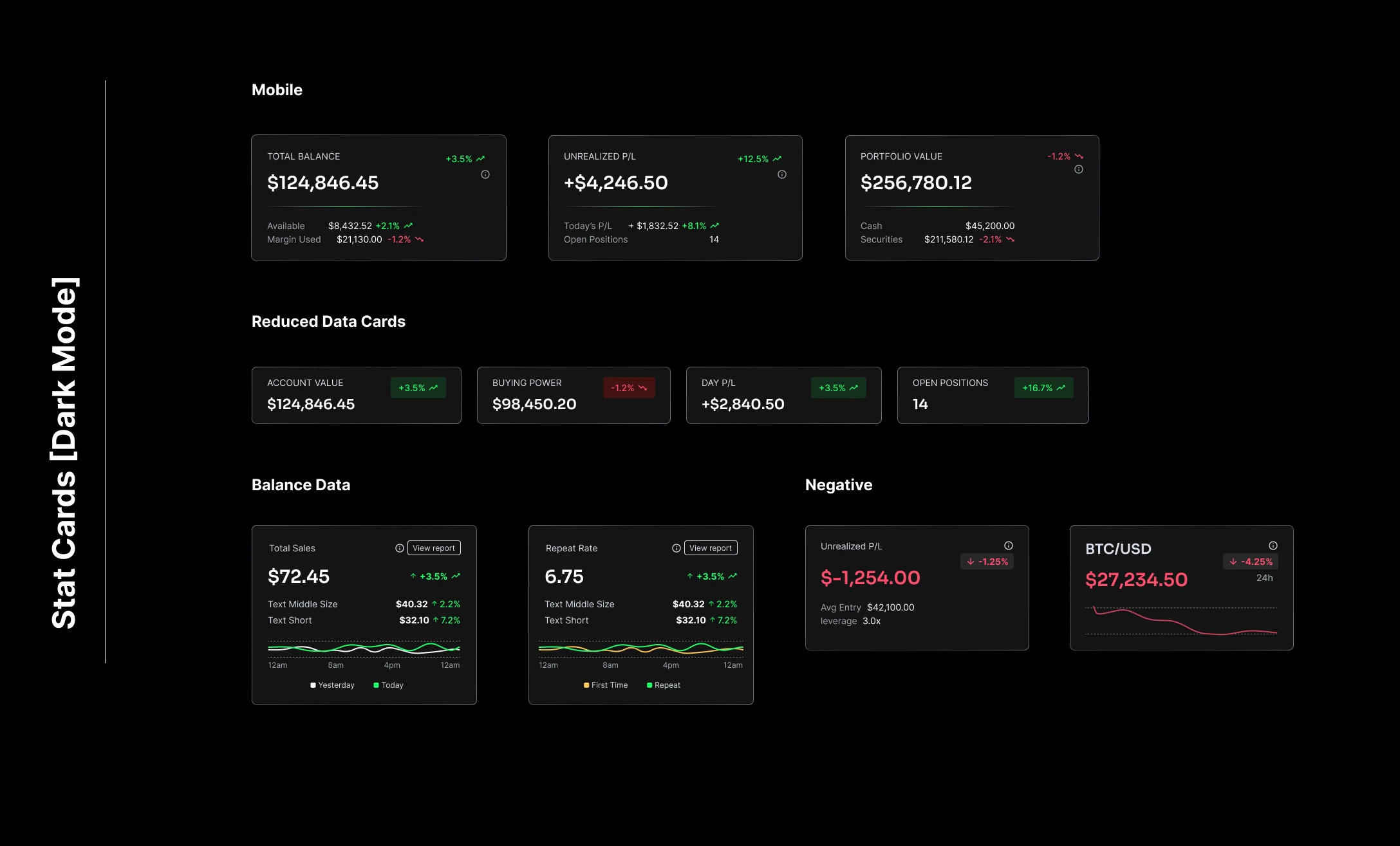Toggle the Today legend on the Total Sales chart
This screenshot has height=846, width=1400.
point(388,685)
